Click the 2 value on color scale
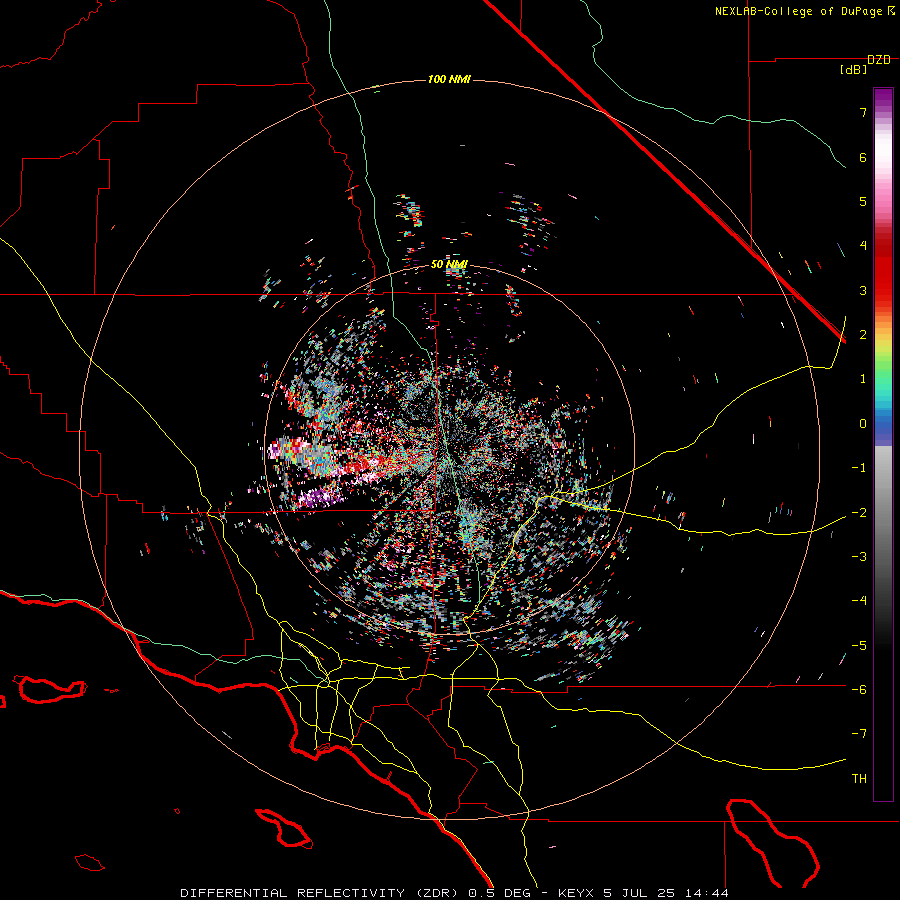 [x=863, y=335]
